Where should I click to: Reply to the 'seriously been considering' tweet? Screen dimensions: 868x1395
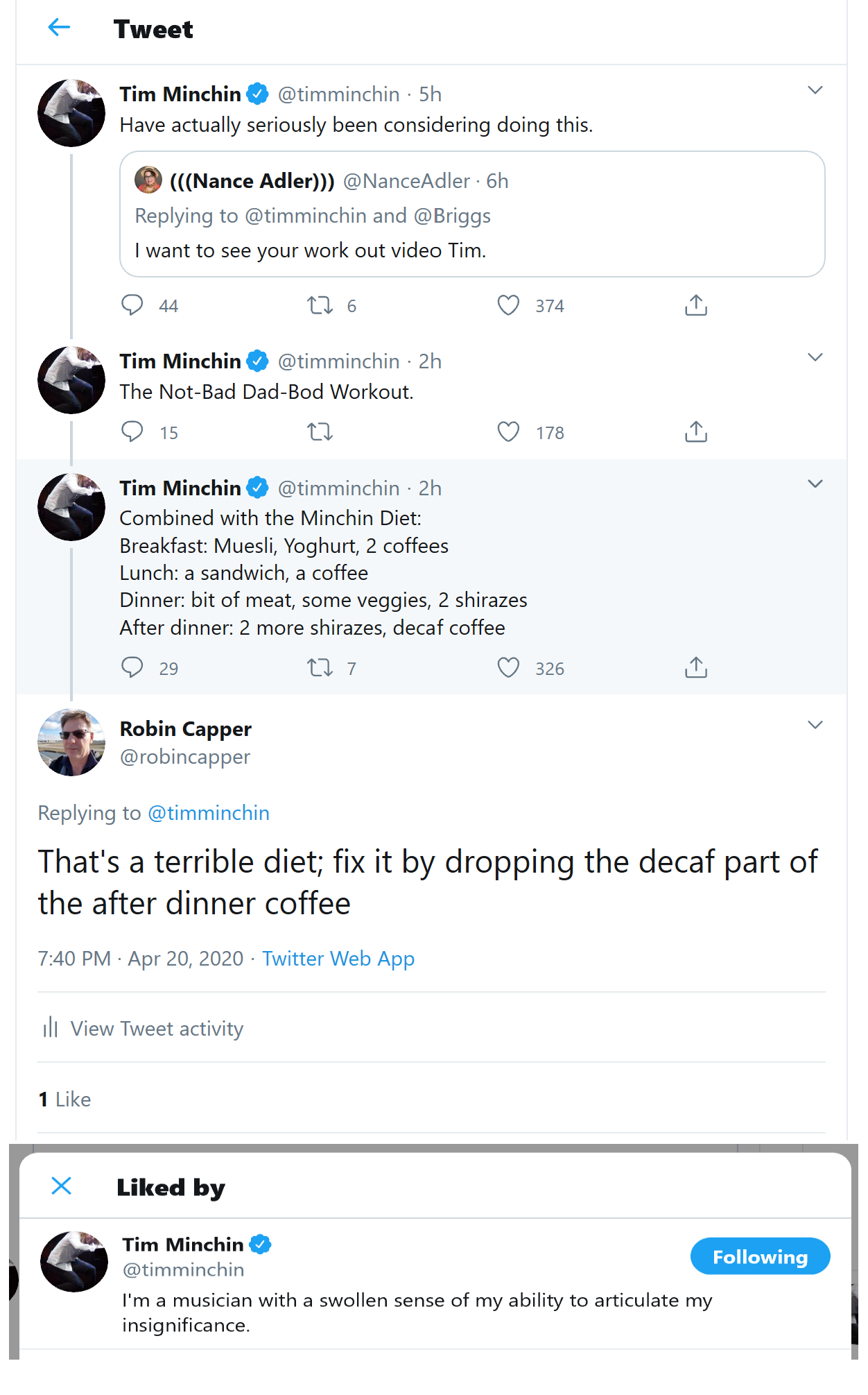click(x=132, y=305)
